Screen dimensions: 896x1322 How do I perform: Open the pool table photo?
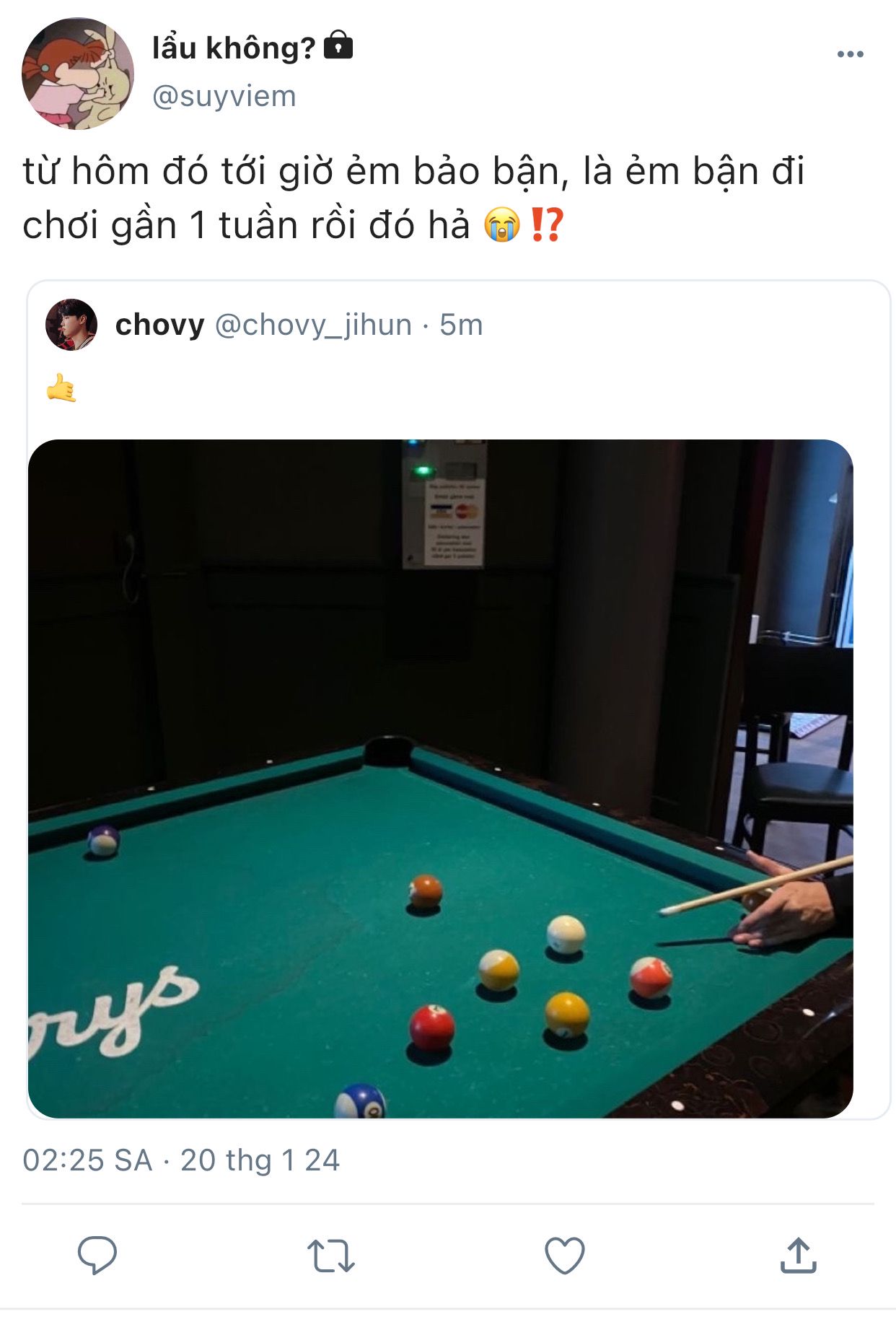coord(441,779)
